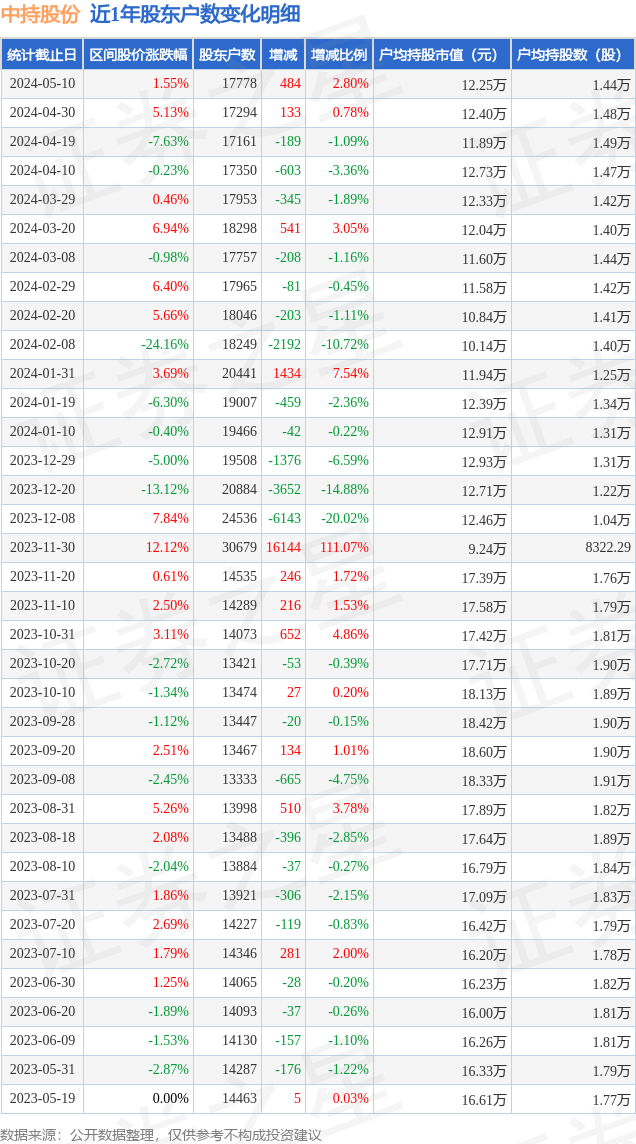Screen dimensions: 636x1144
Task: Click the 增减 column header
Action: [x=283, y=55]
